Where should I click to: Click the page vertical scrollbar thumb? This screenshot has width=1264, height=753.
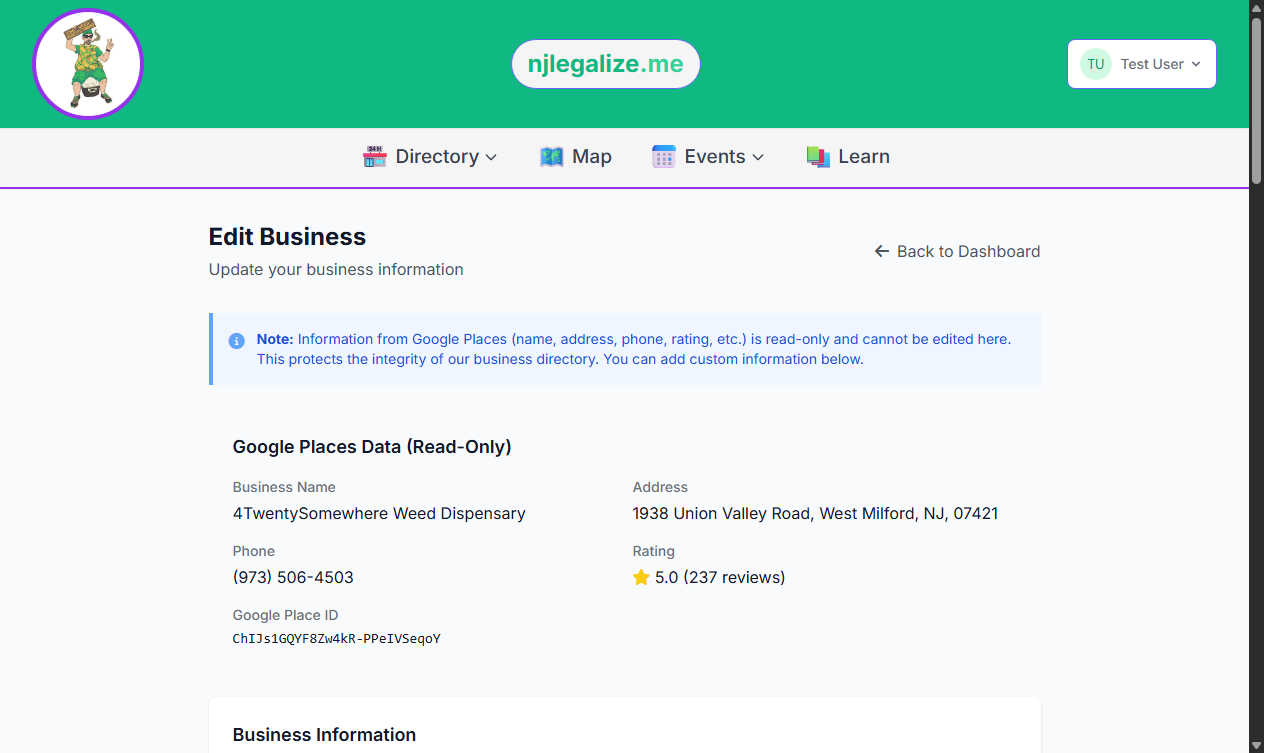(x=1256, y=100)
